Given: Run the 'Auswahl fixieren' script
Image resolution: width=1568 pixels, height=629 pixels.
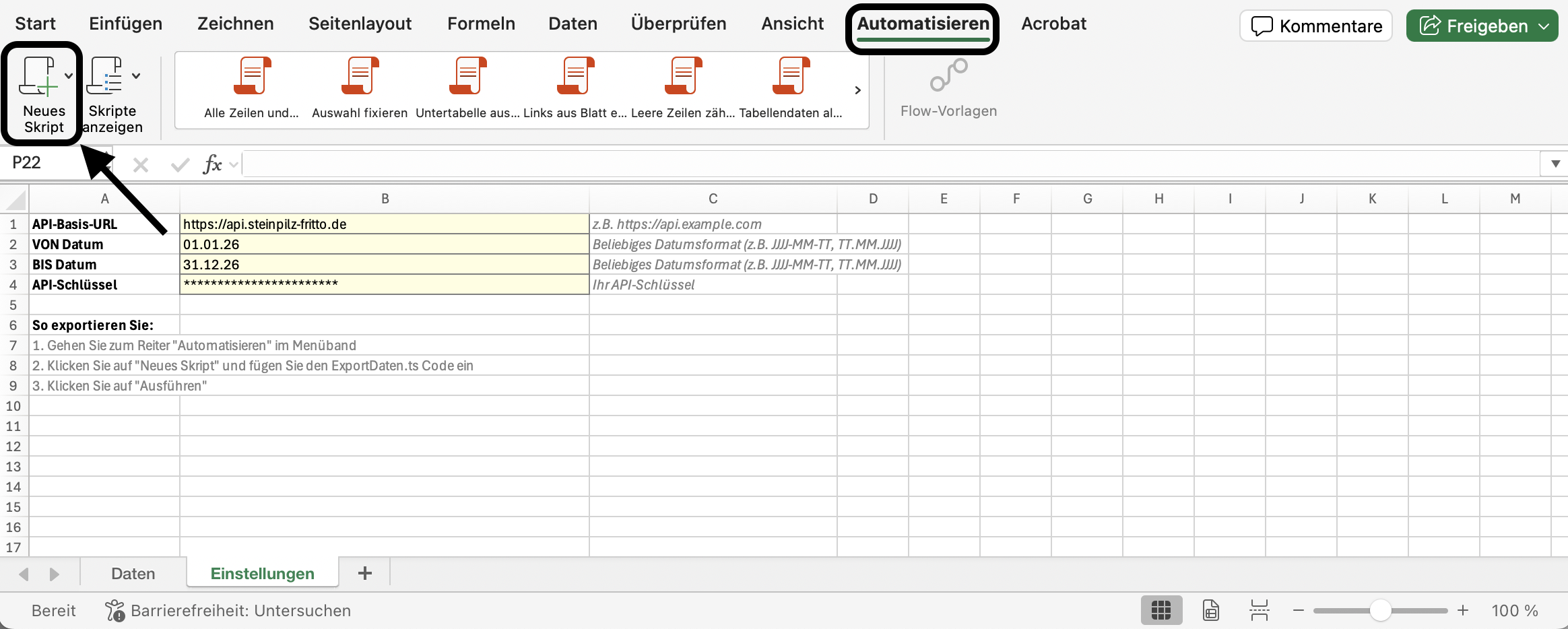Looking at the screenshot, I should tap(360, 76).
